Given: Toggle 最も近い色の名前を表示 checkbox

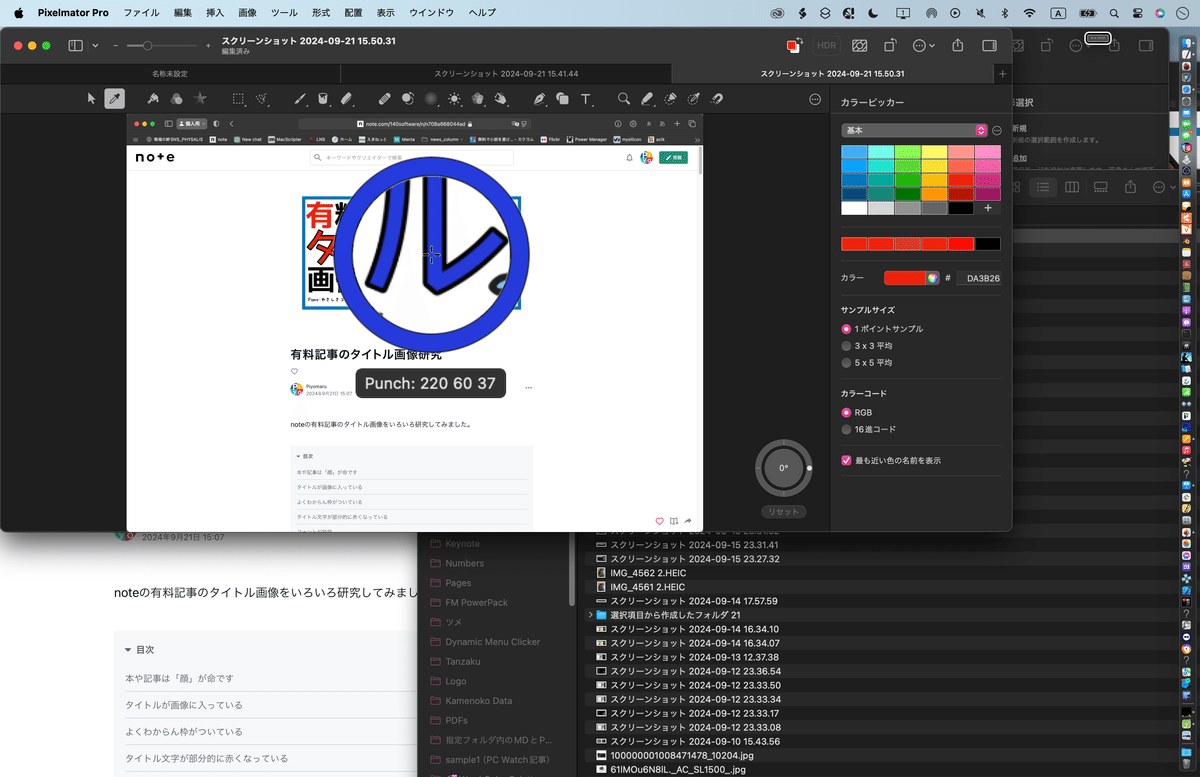Looking at the screenshot, I should (x=847, y=460).
